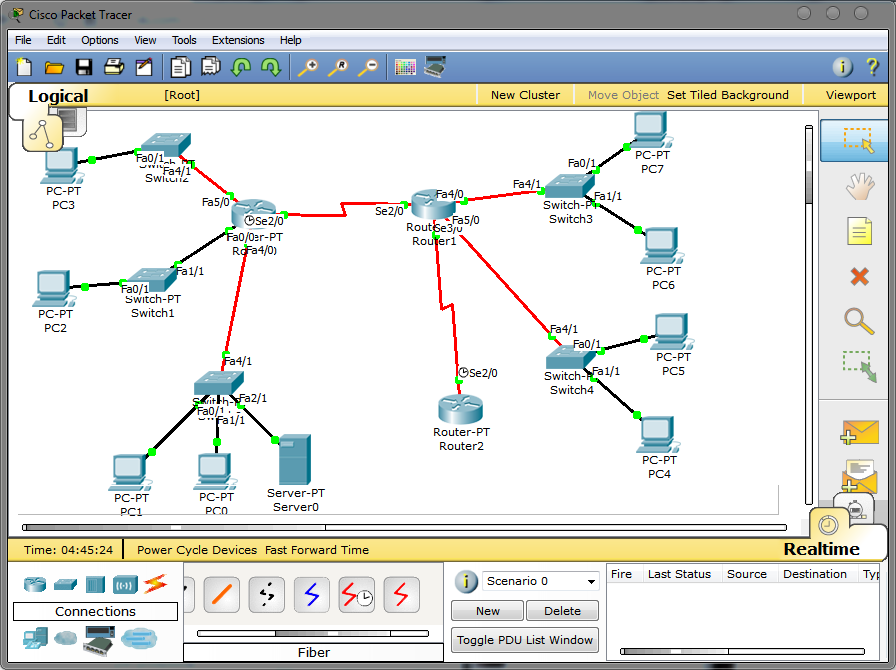
Task: Open the Activity Wizard icon
Action: [144, 67]
